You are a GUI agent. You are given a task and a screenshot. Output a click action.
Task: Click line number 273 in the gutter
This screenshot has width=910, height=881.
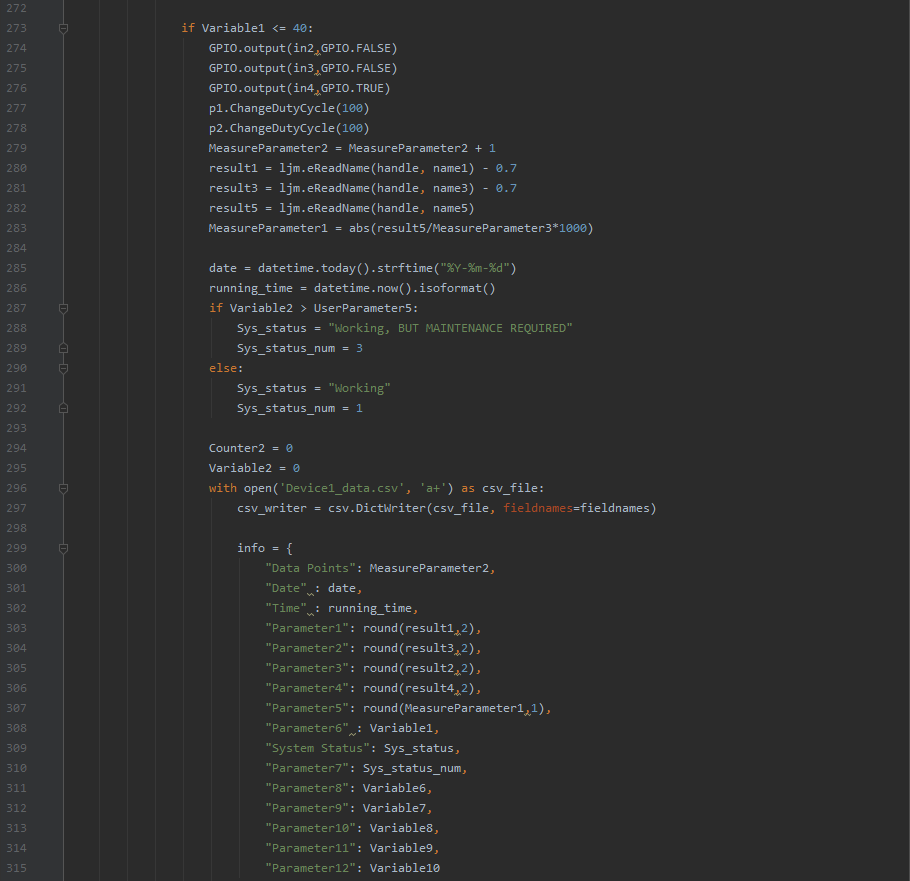pos(16,28)
